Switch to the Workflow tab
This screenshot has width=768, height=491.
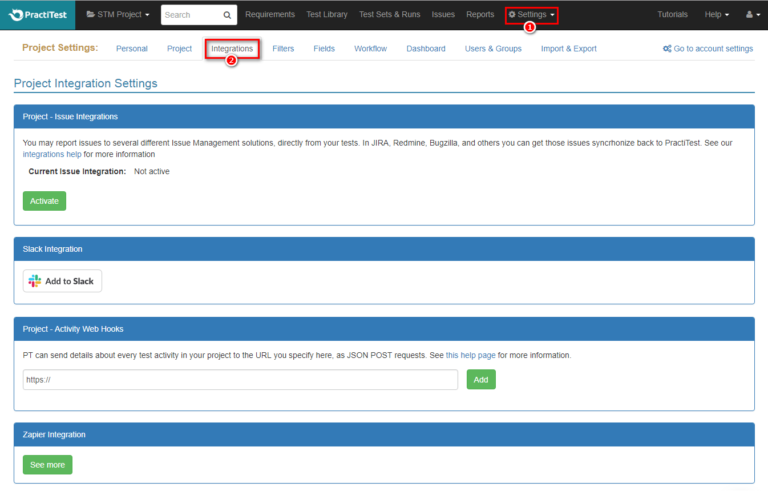pyautogui.click(x=370, y=49)
